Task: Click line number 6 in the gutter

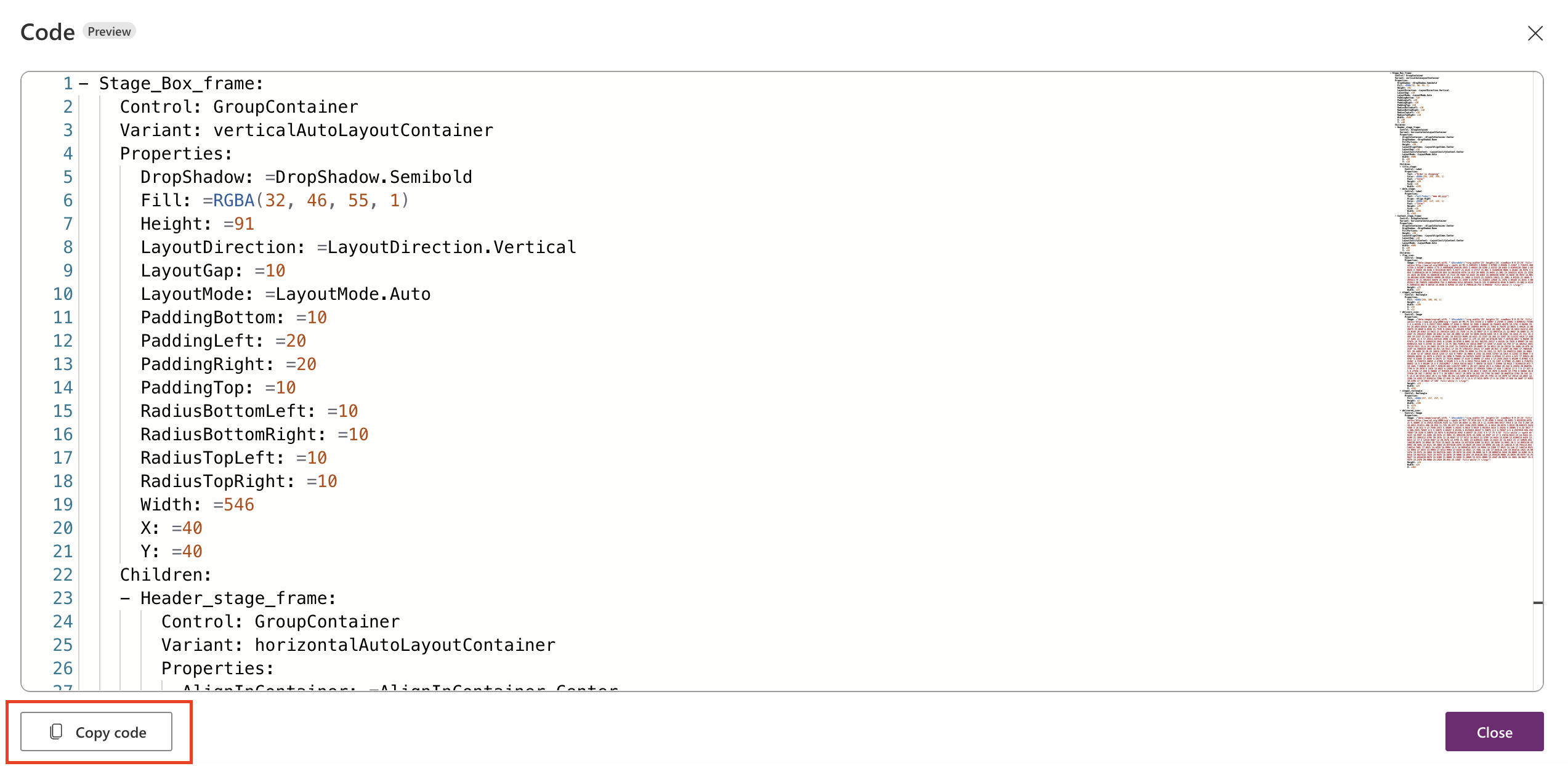Action: click(68, 200)
